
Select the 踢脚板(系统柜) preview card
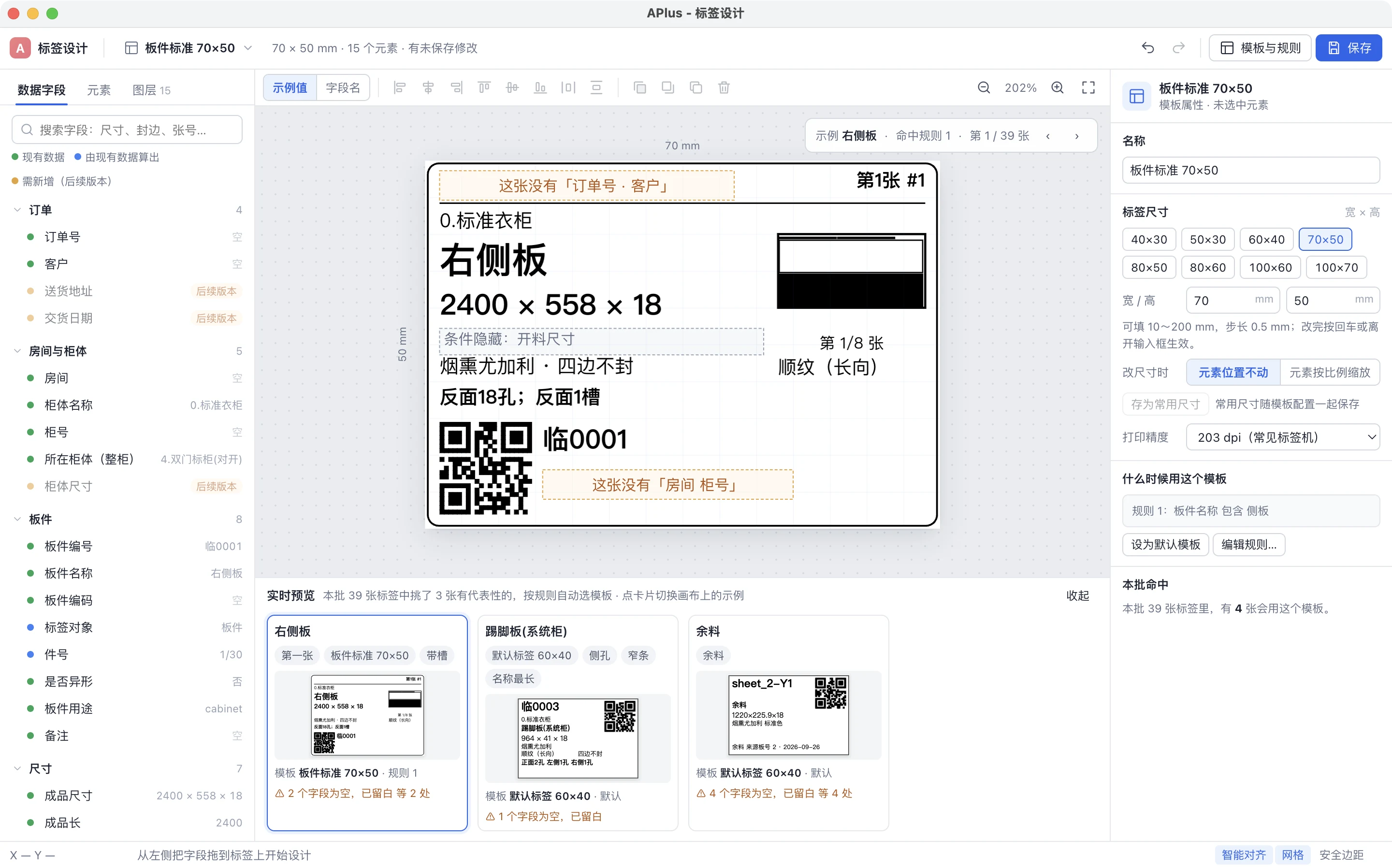(578, 723)
